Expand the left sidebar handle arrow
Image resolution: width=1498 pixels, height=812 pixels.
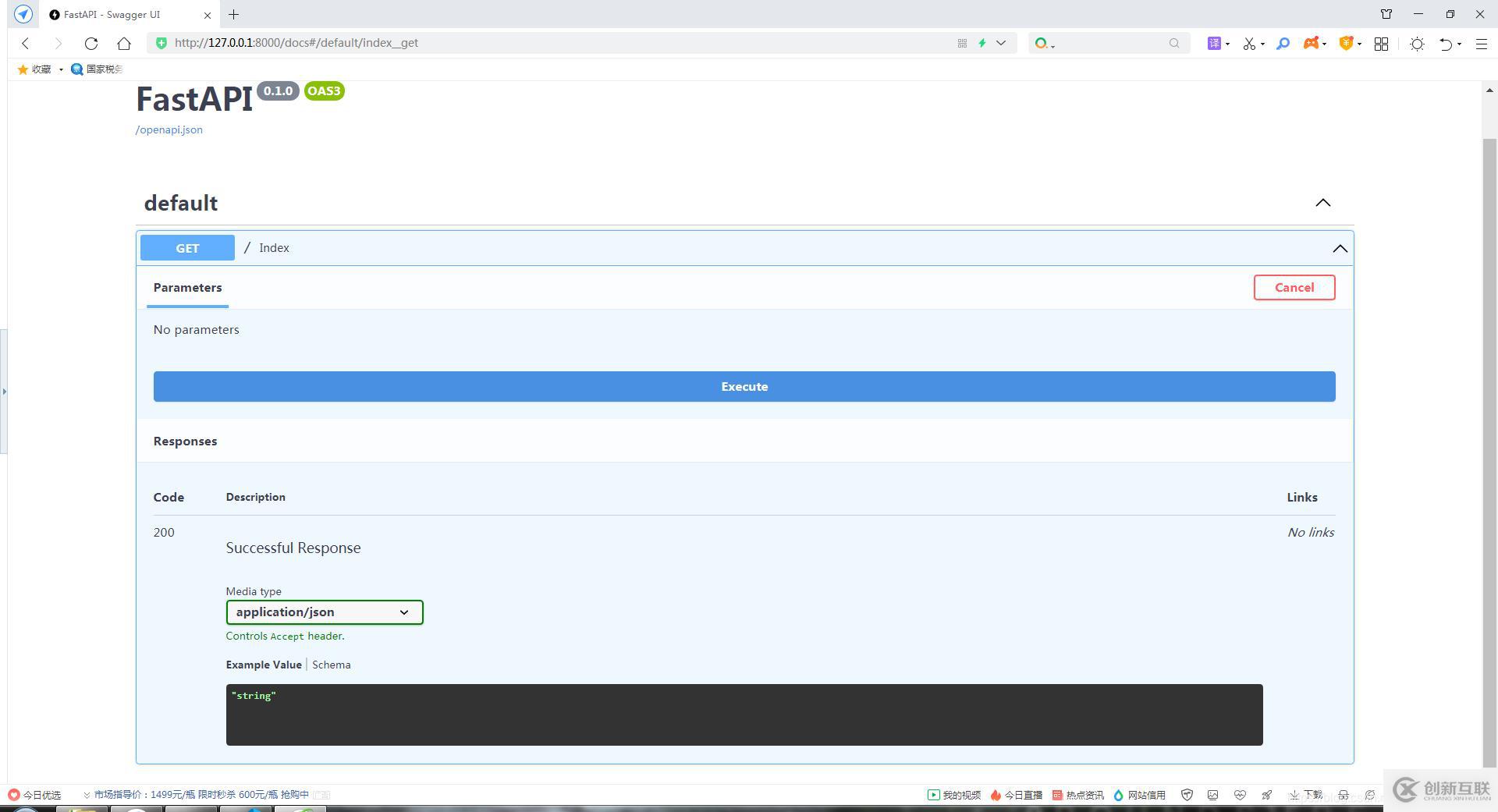point(4,391)
